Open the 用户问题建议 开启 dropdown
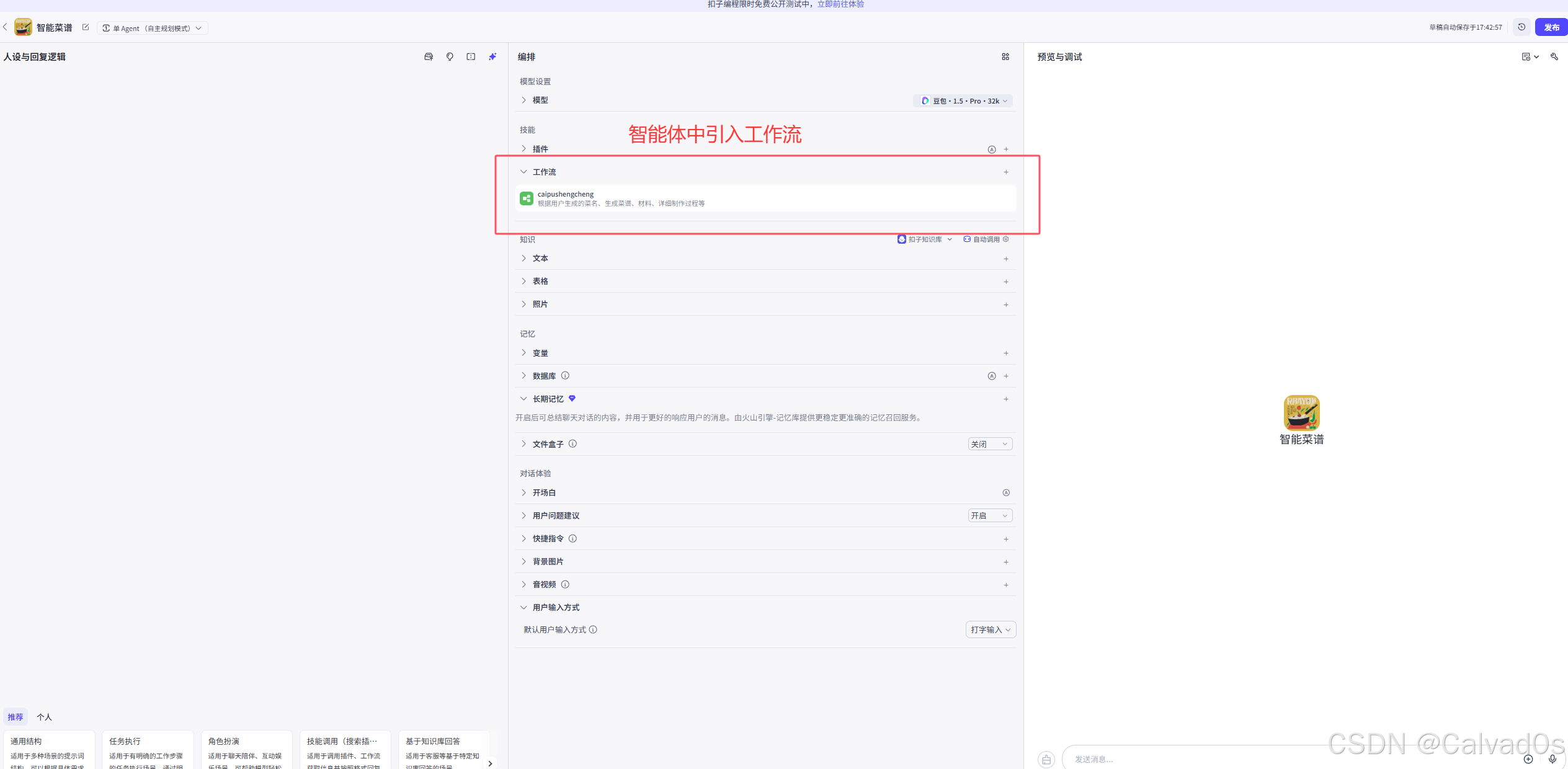The width and height of the screenshot is (1568, 769). (x=990, y=515)
